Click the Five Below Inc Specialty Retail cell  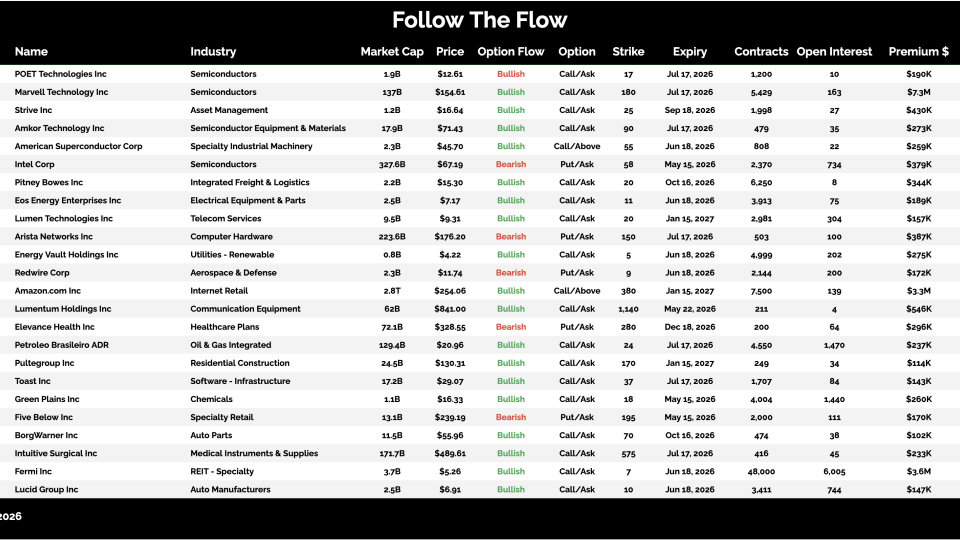point(222,417)
